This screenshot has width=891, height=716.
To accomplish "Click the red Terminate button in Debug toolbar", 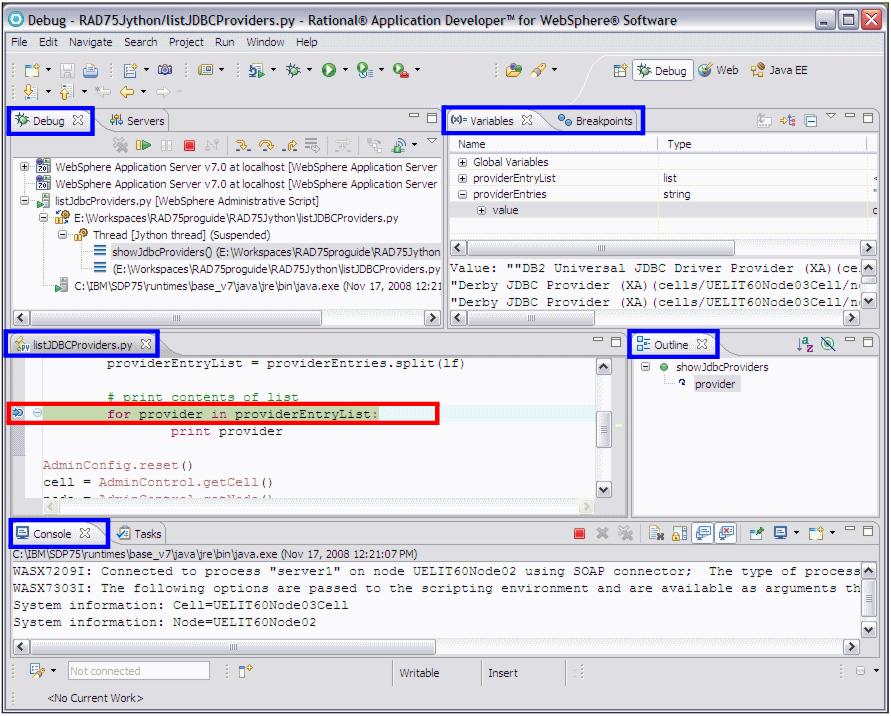I will pos(190,145).
